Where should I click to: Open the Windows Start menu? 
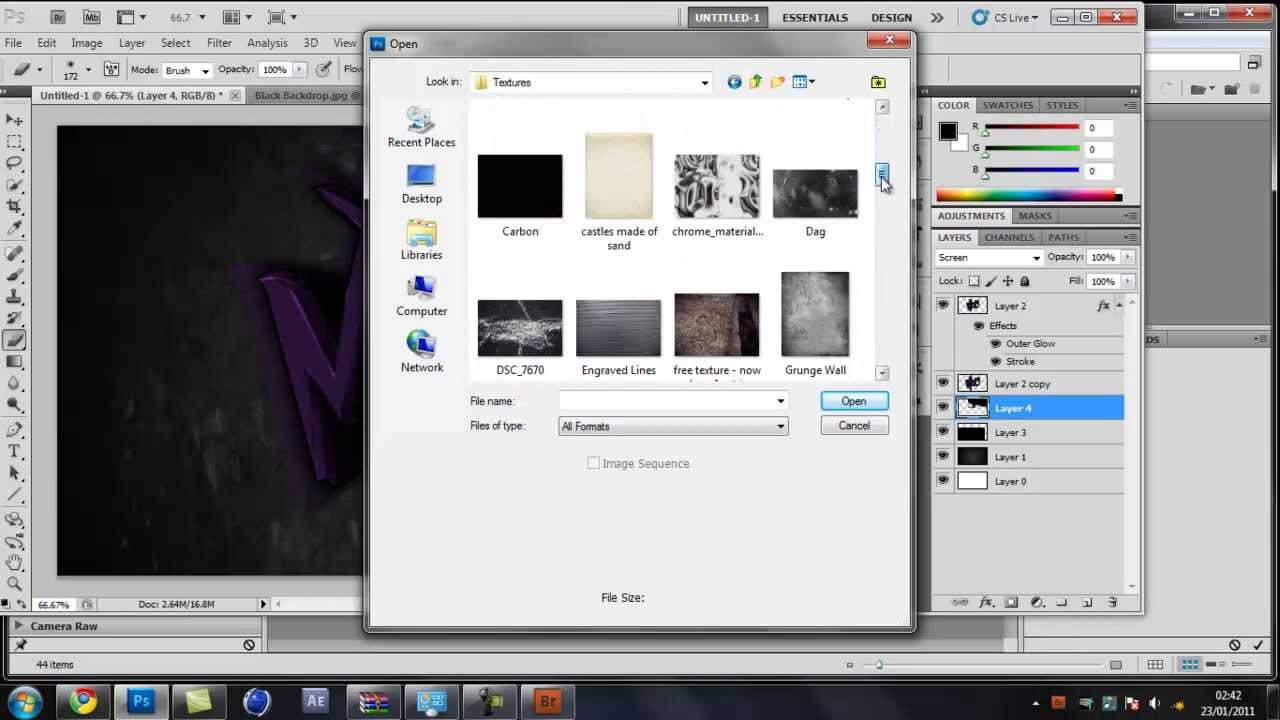pos(25,701)
